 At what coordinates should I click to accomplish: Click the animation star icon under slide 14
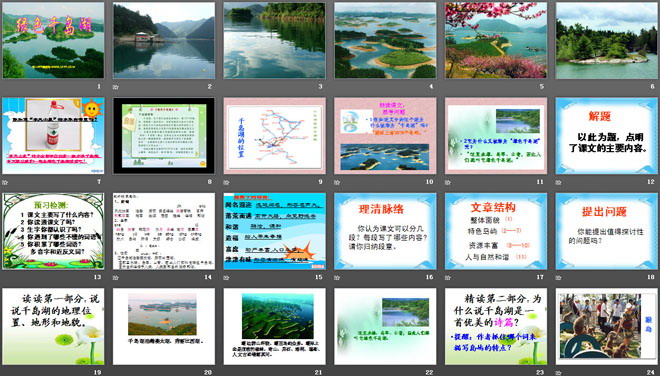(x=116, y=277)
